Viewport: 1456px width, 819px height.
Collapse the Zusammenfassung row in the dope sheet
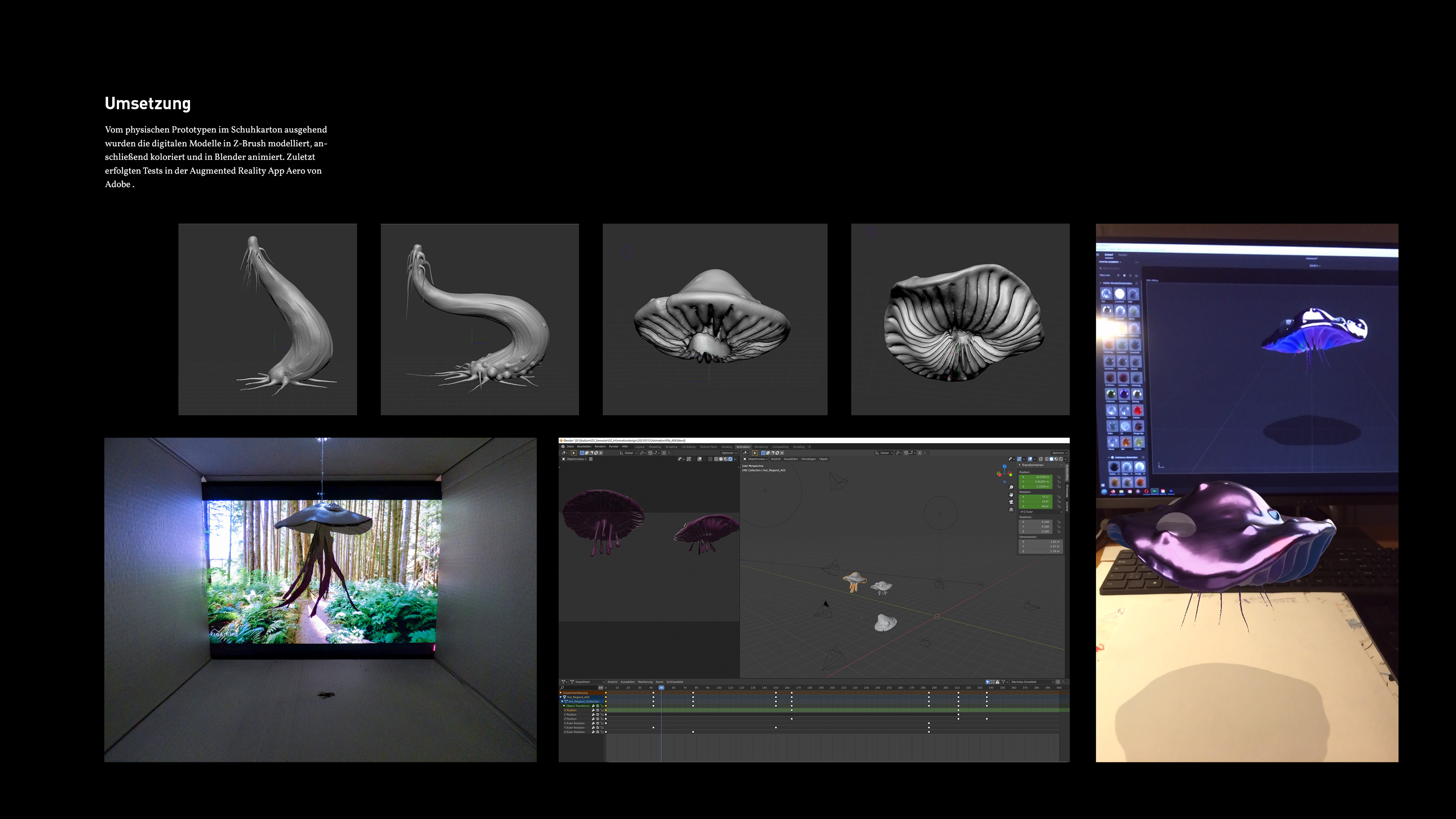pos(561,693)
